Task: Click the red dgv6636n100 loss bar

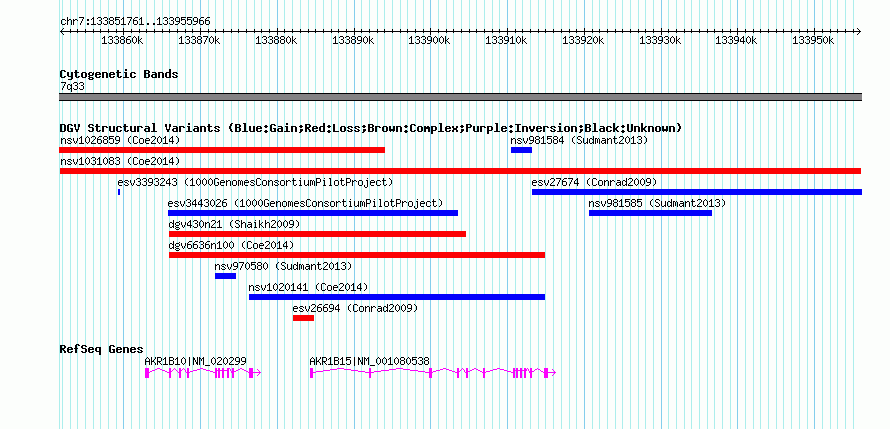Action: point(357,255)
